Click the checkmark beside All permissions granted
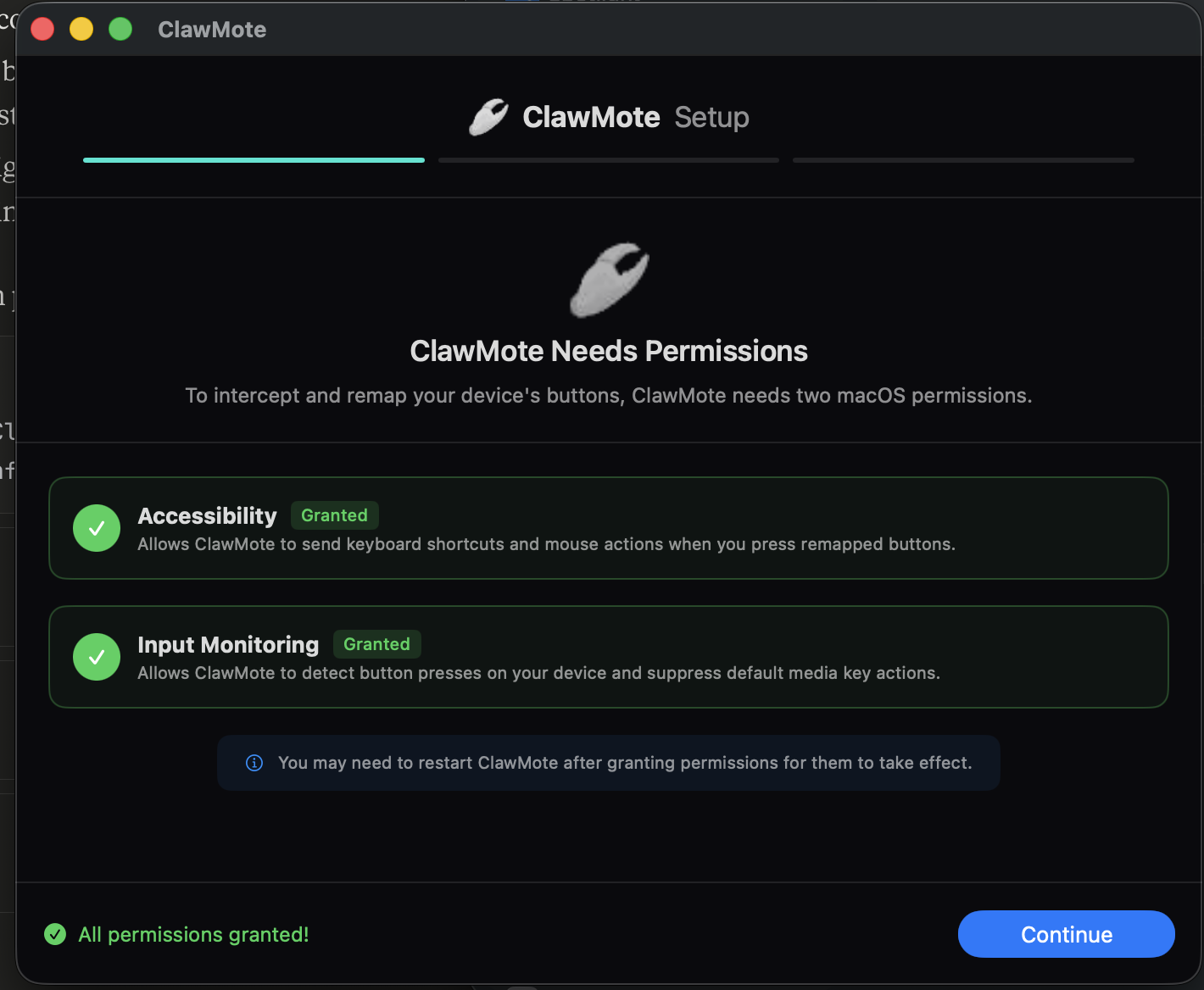 (55, 934)
